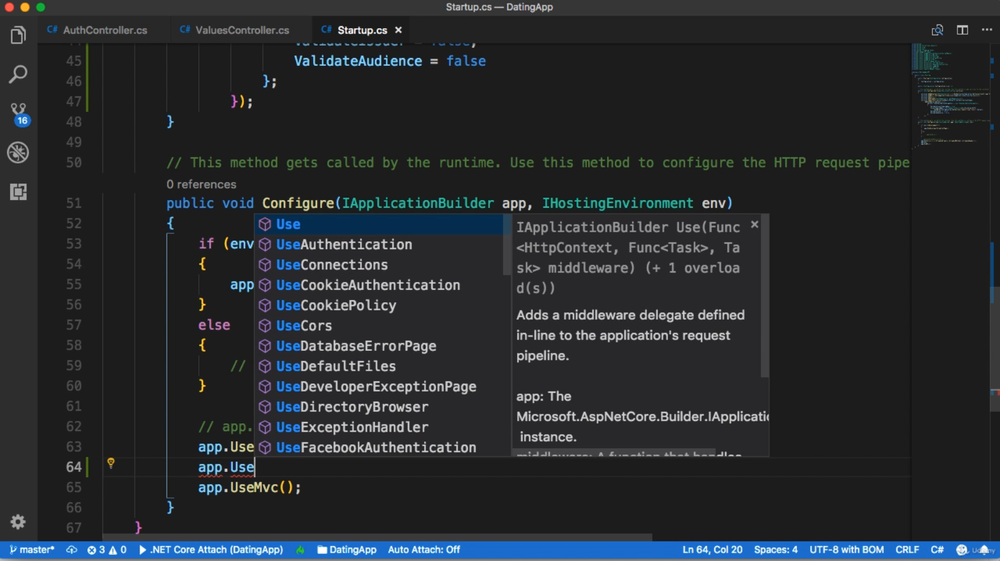
Task: Open the Search view in activity bar
Action: point(18,75)
